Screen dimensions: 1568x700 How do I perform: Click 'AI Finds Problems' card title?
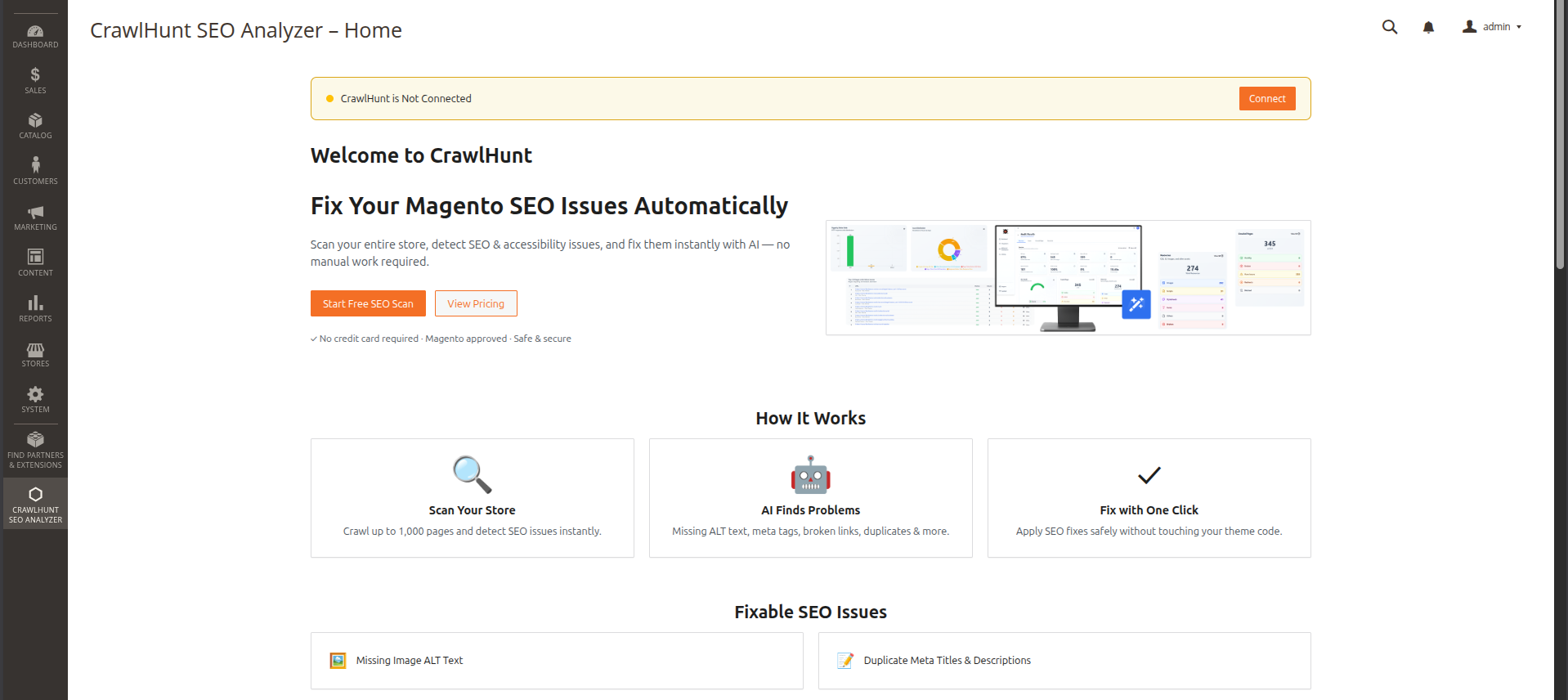tap(811, 510)
